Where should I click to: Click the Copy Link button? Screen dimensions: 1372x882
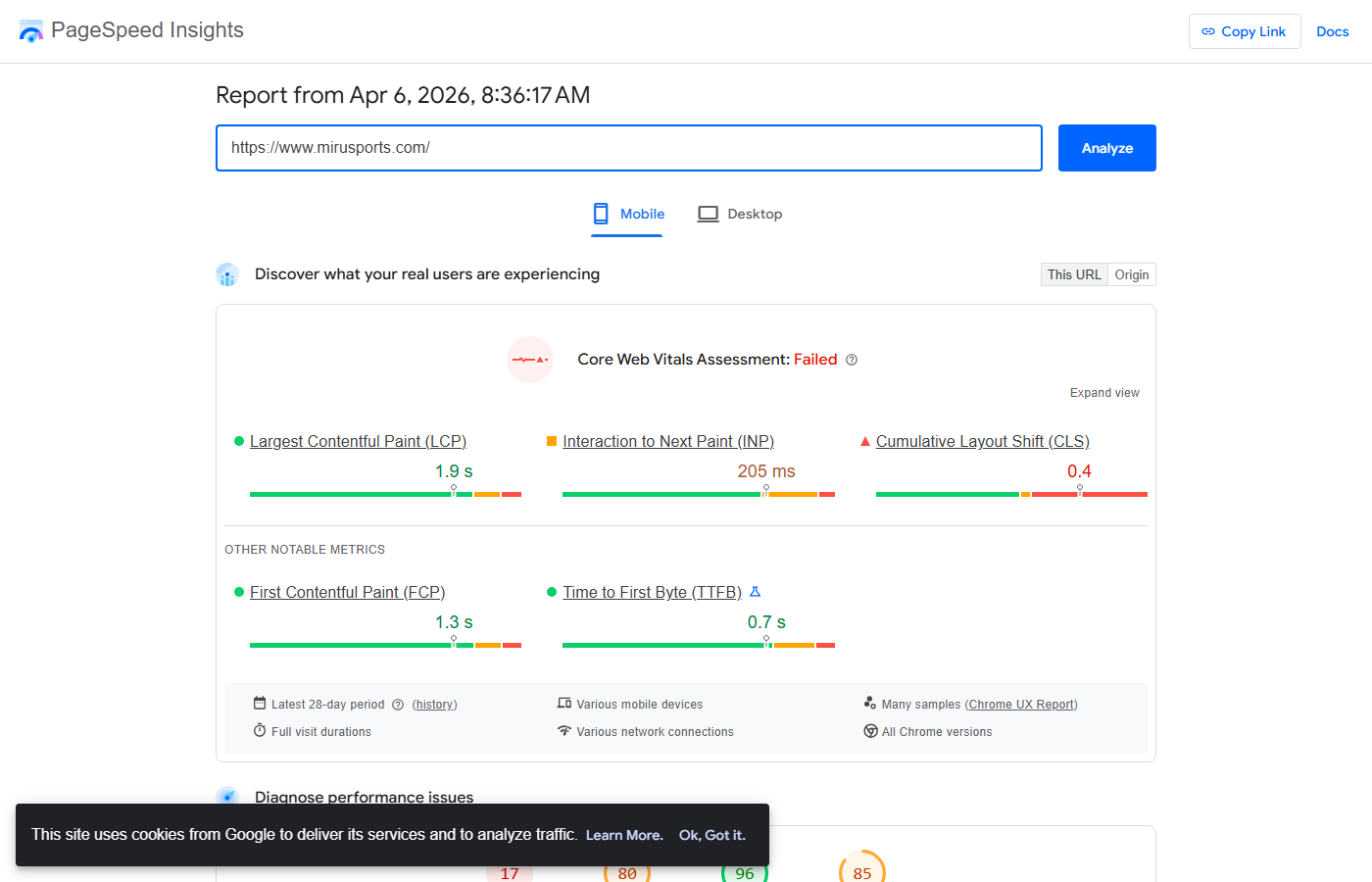click(x=1245, y=31)
